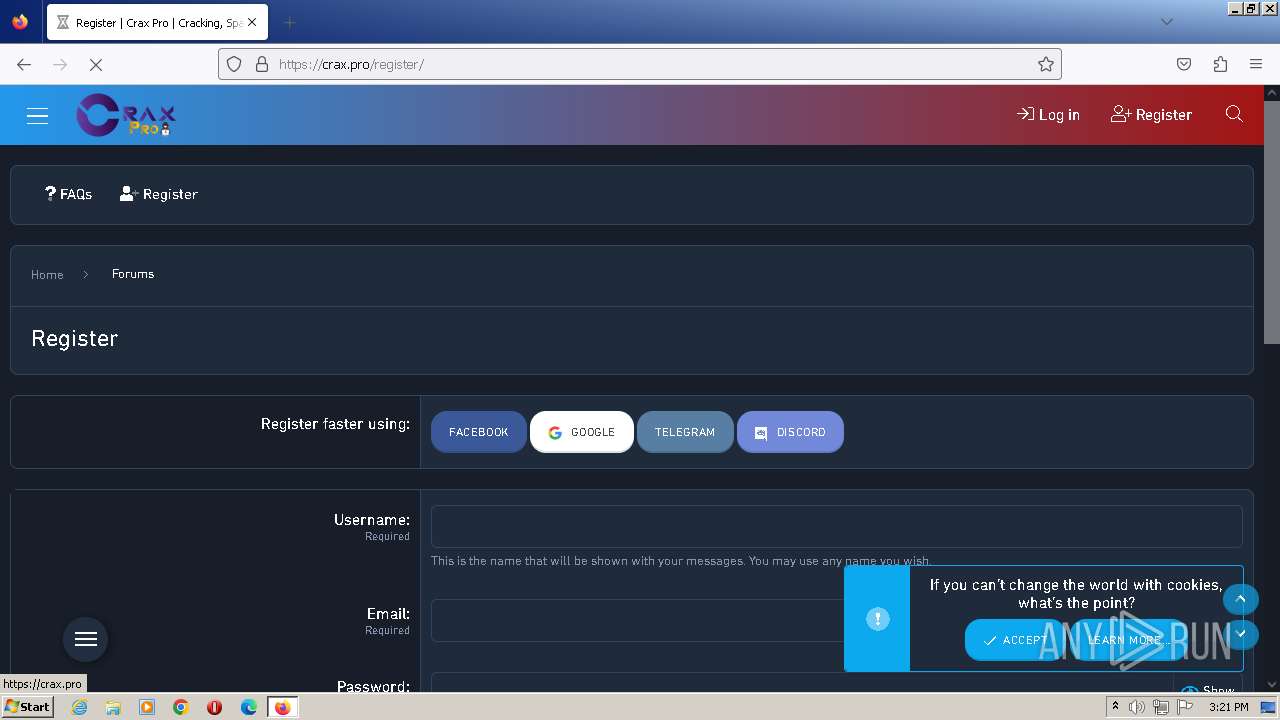Open Forums breadcrumb link
Image resolution: width=1280 pixels, height=720 pixels.
point(133,274)
